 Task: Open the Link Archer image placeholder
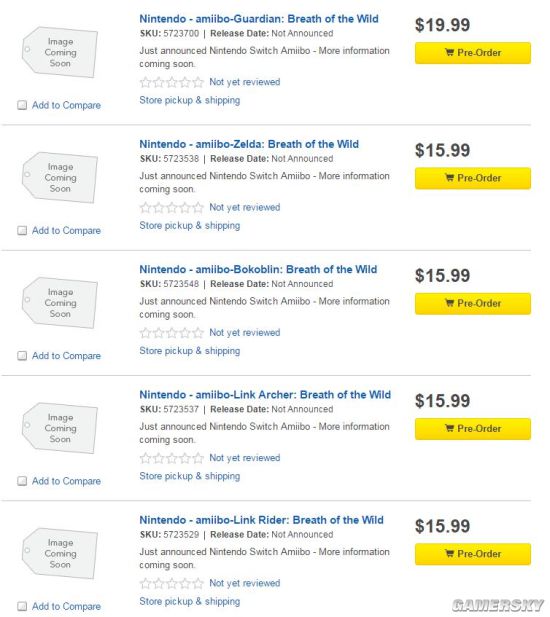tap(60, 428)
